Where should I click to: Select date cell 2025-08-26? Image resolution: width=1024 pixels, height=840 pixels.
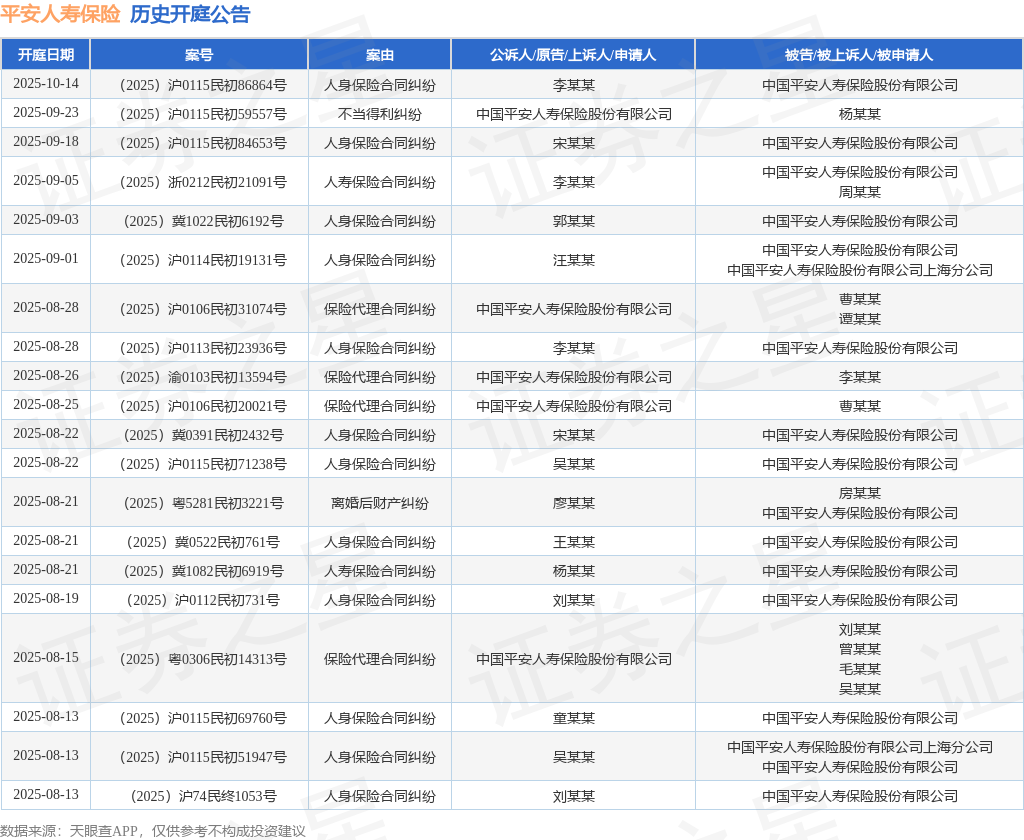(46, 376)
